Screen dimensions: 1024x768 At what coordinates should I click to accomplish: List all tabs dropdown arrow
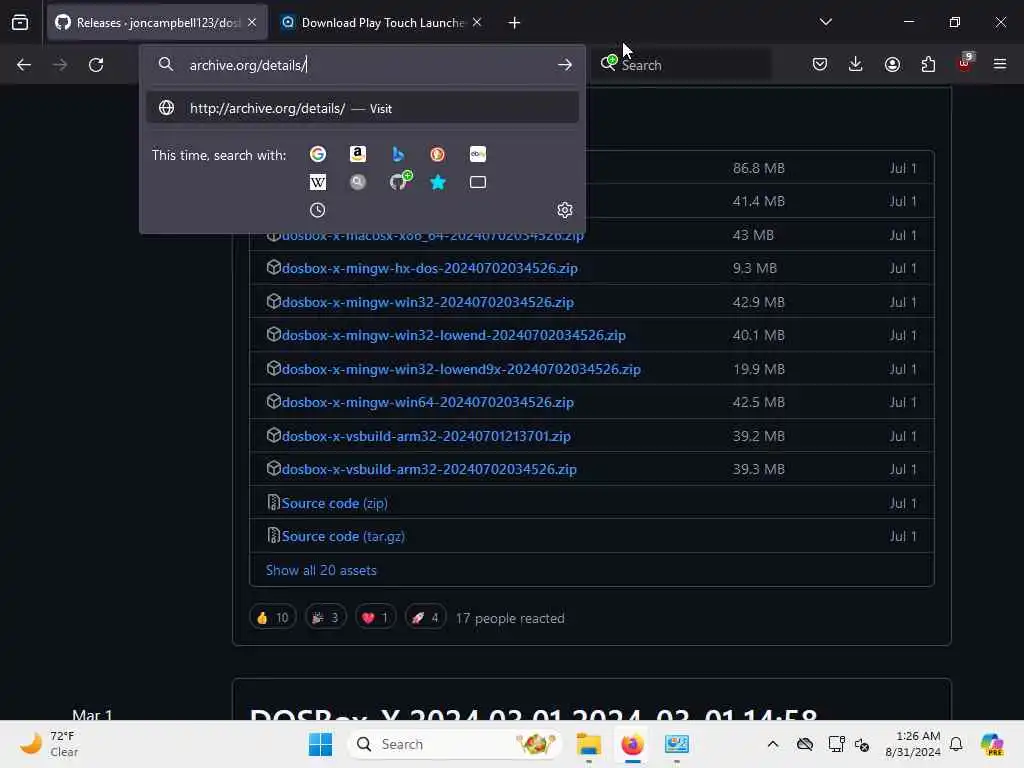pyautogui.click(x=825, y=22)
